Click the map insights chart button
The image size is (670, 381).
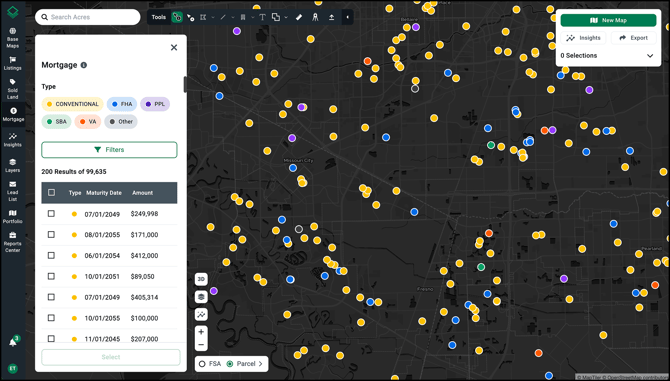pyautogui.click(x=201, y=314)
